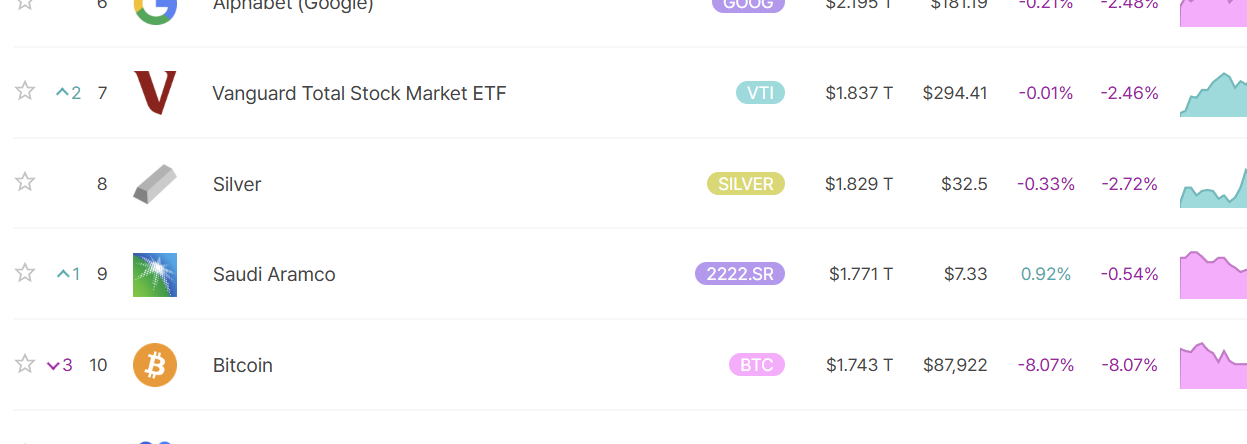Click the SILVER ticker badge
Viewport: 1247px width, 444px height.
click(746, 184)
